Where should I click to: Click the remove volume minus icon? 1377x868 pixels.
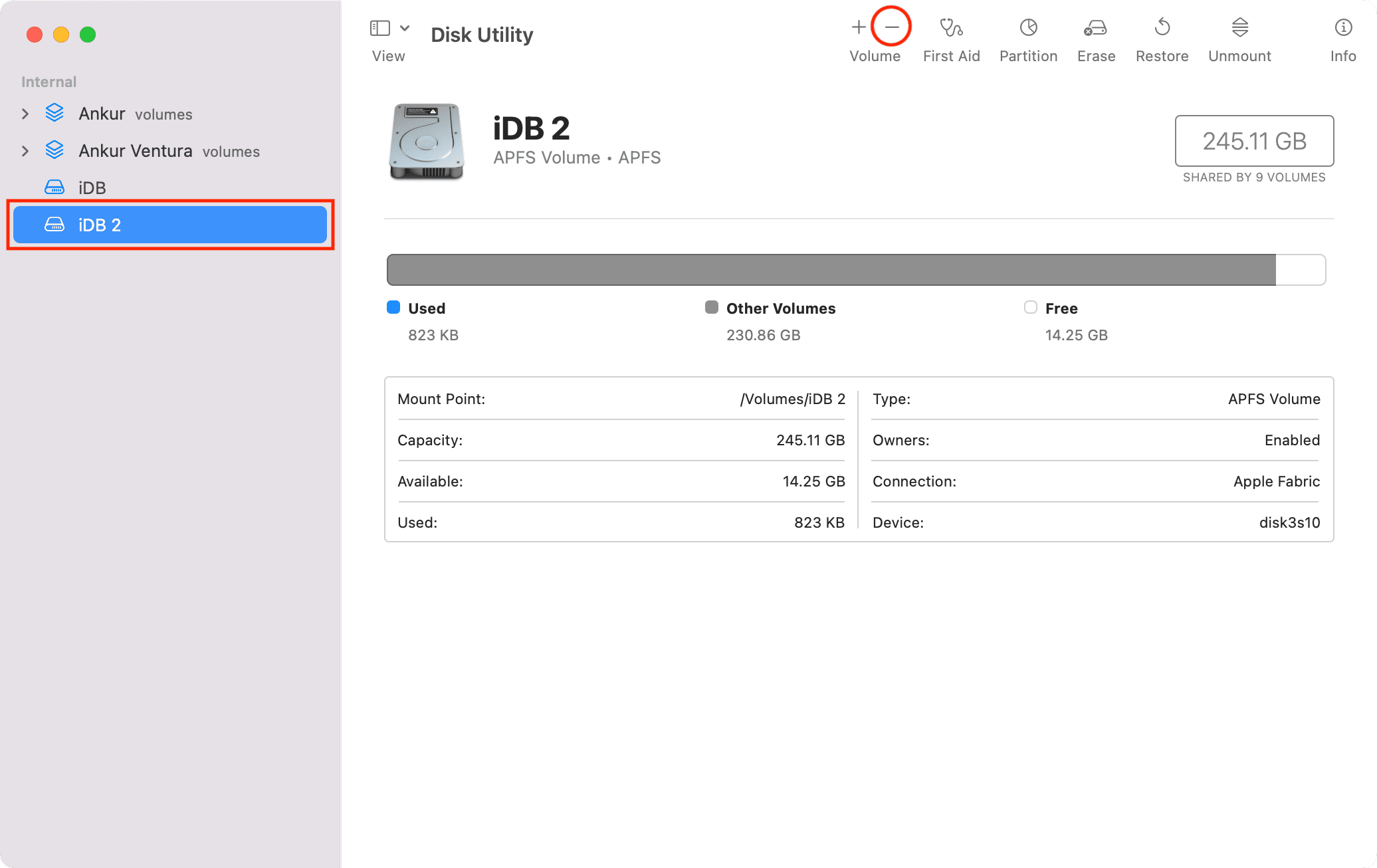coord(892,27)
